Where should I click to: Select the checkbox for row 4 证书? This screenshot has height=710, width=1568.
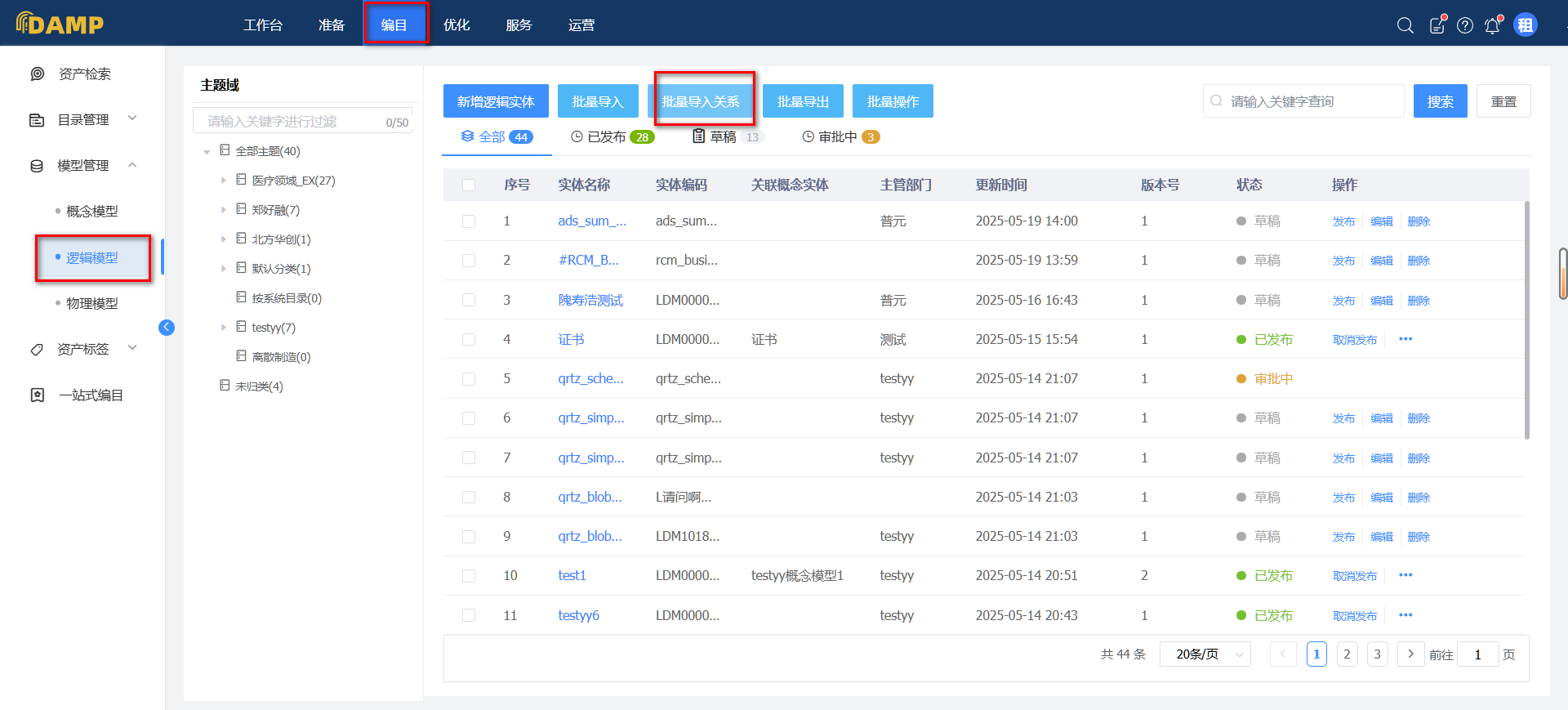click(x=469, y=340)
